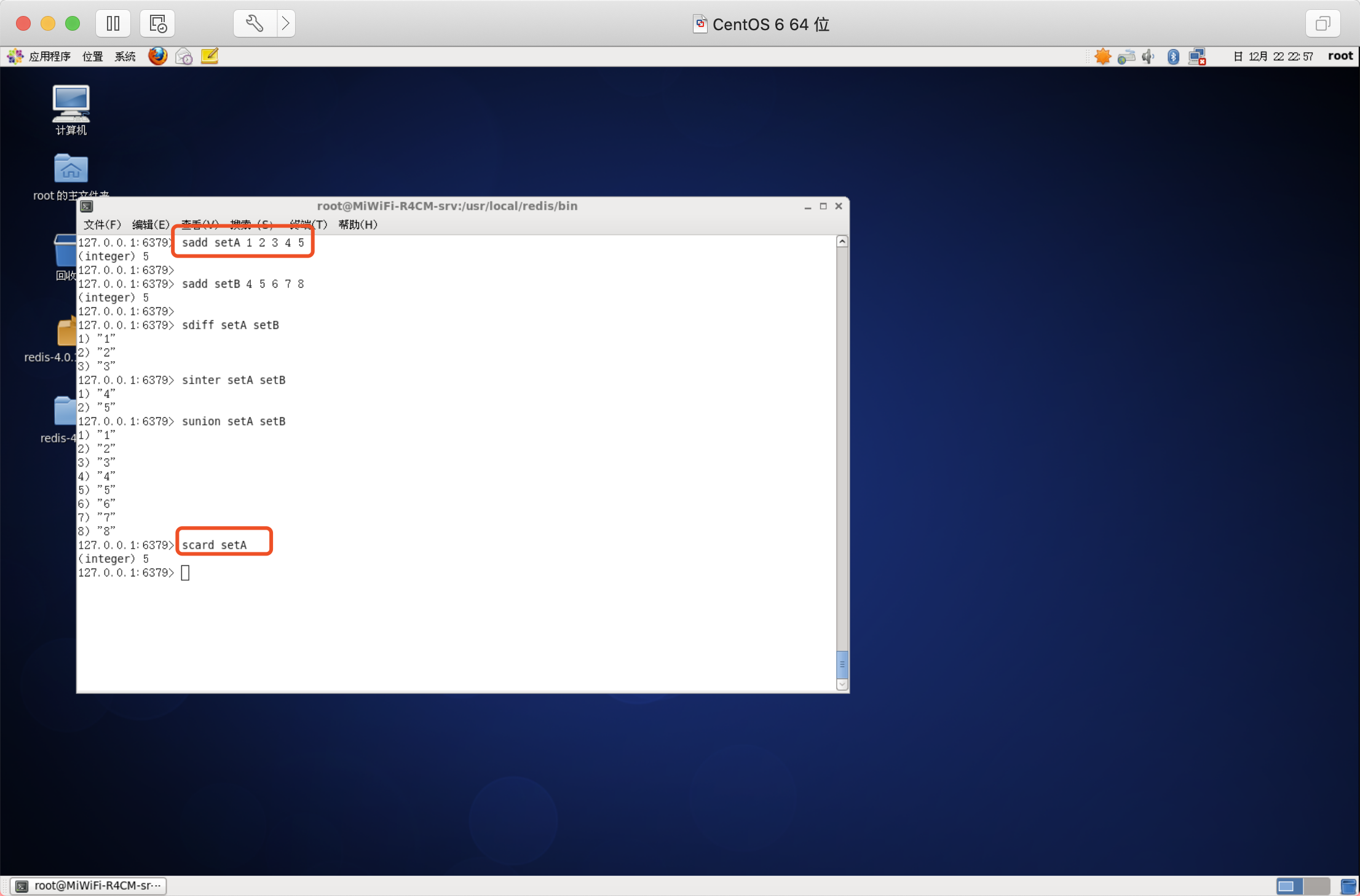Click the Bluetooth tray icon

[1173, 57]
